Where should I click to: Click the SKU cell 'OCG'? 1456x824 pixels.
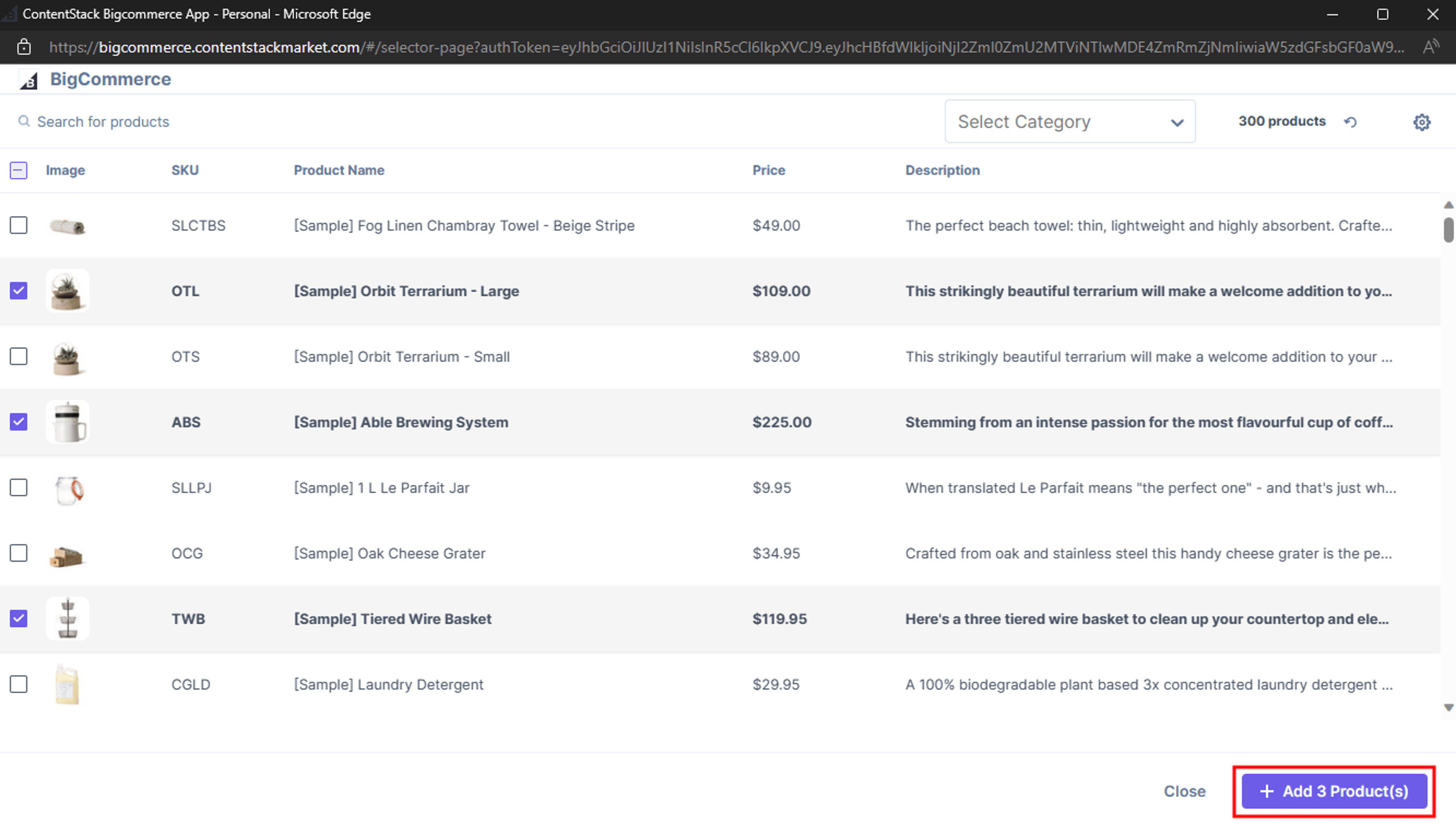187,553
